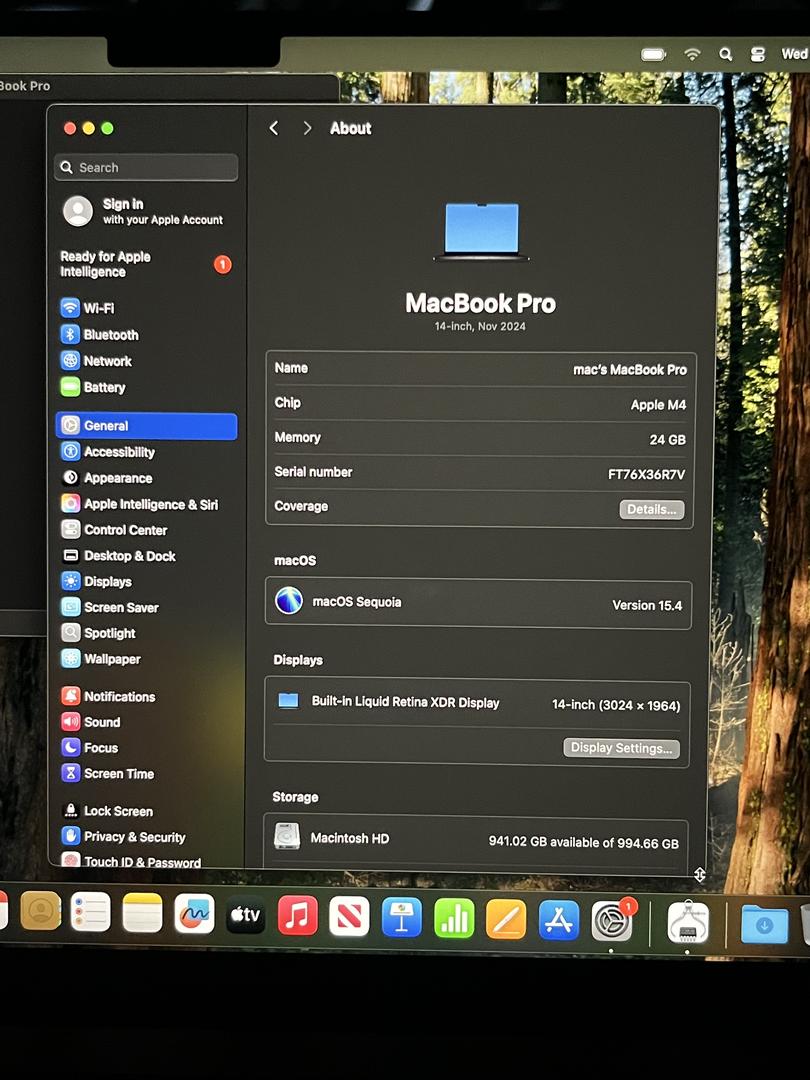Select General in the sidebar
The height and width of the screenshot is (1080, 810).
[x=146, y=426]
